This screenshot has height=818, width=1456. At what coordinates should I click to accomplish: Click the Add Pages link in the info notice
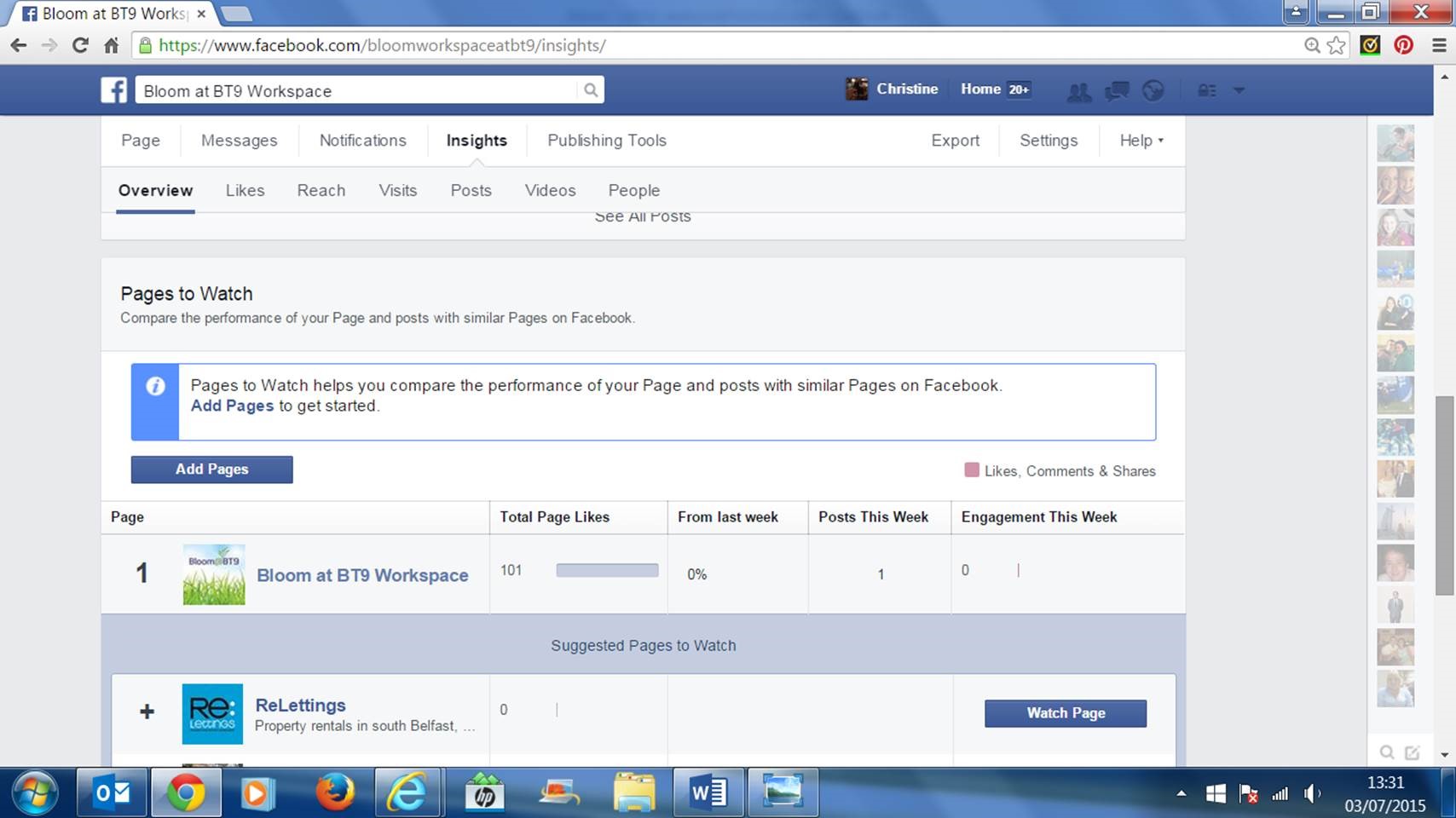[232, 406]
